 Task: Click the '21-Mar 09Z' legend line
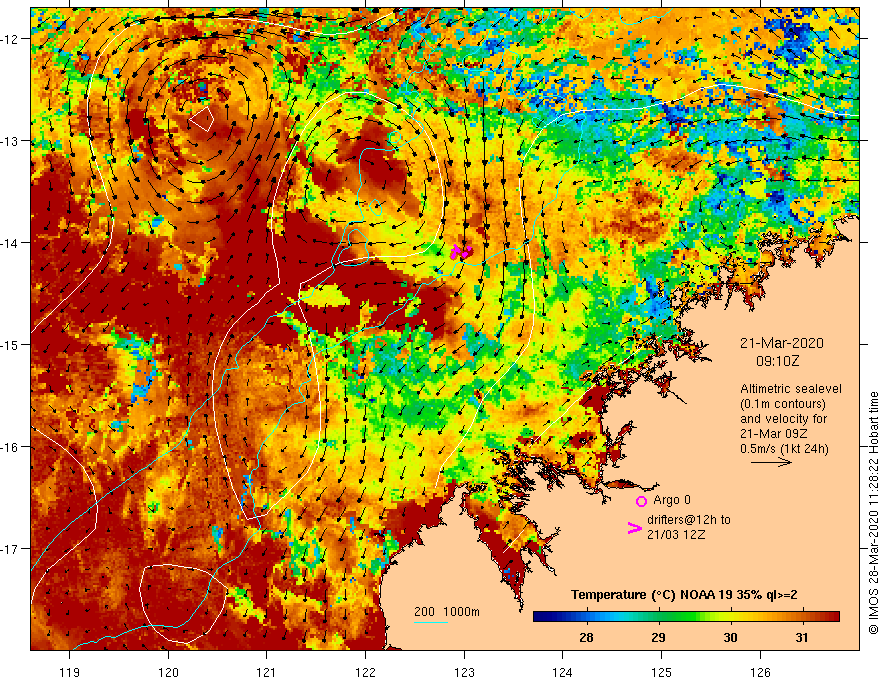pyautogui.click(x=773, y=434)
